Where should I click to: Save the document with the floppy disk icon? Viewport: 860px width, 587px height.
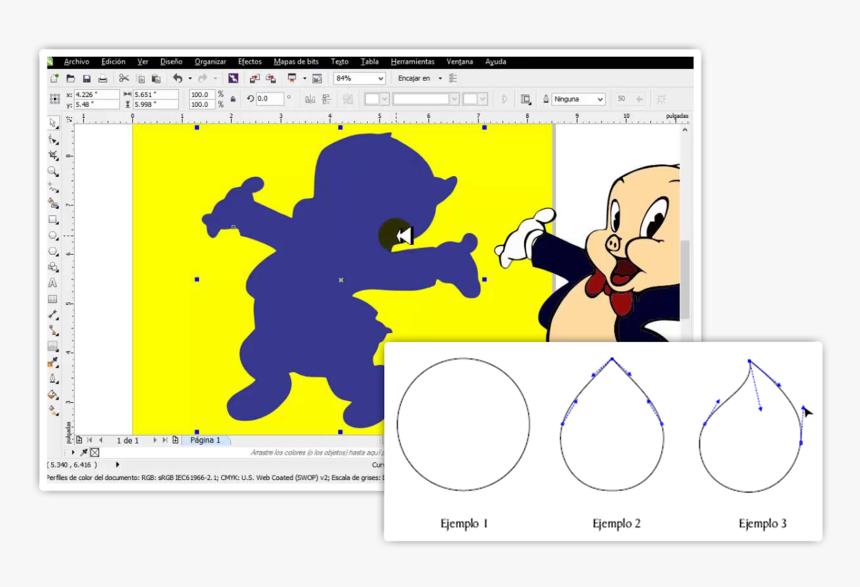[86, 78]
